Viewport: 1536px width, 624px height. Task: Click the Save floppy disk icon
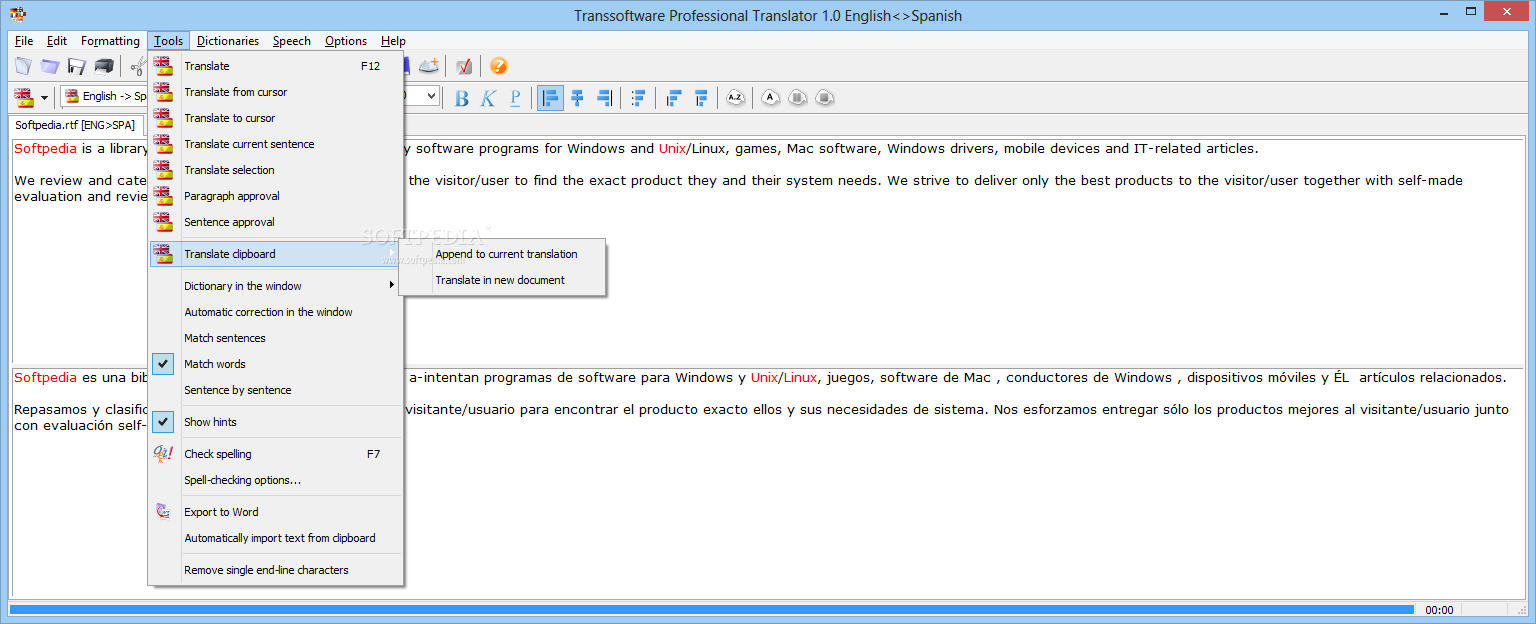click(x=77, y=66)
